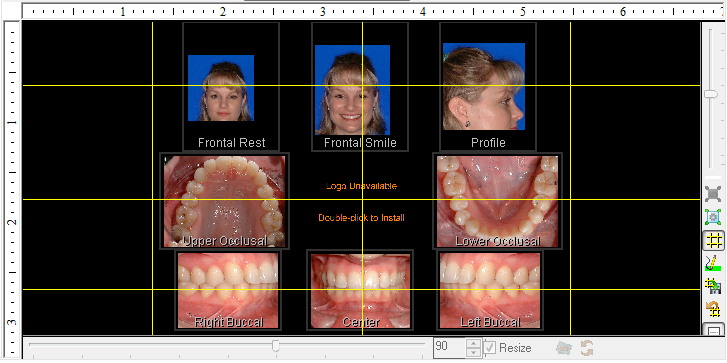Select the Frontal Rest photo

pyautogui.click(x=221, y=88)
